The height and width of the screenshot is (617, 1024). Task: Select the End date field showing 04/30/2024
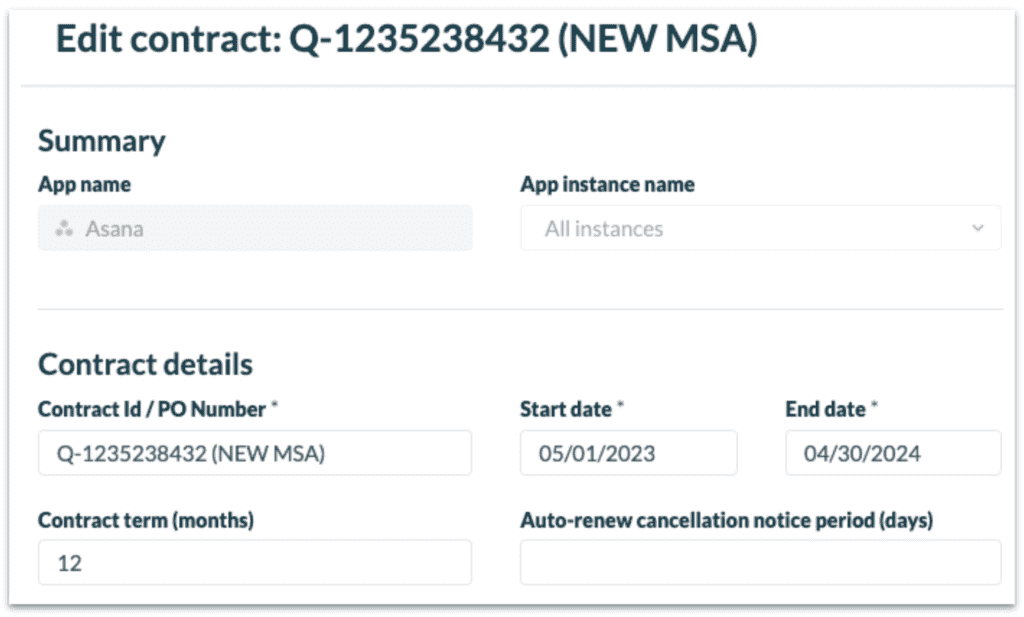[x=893, y=452]
